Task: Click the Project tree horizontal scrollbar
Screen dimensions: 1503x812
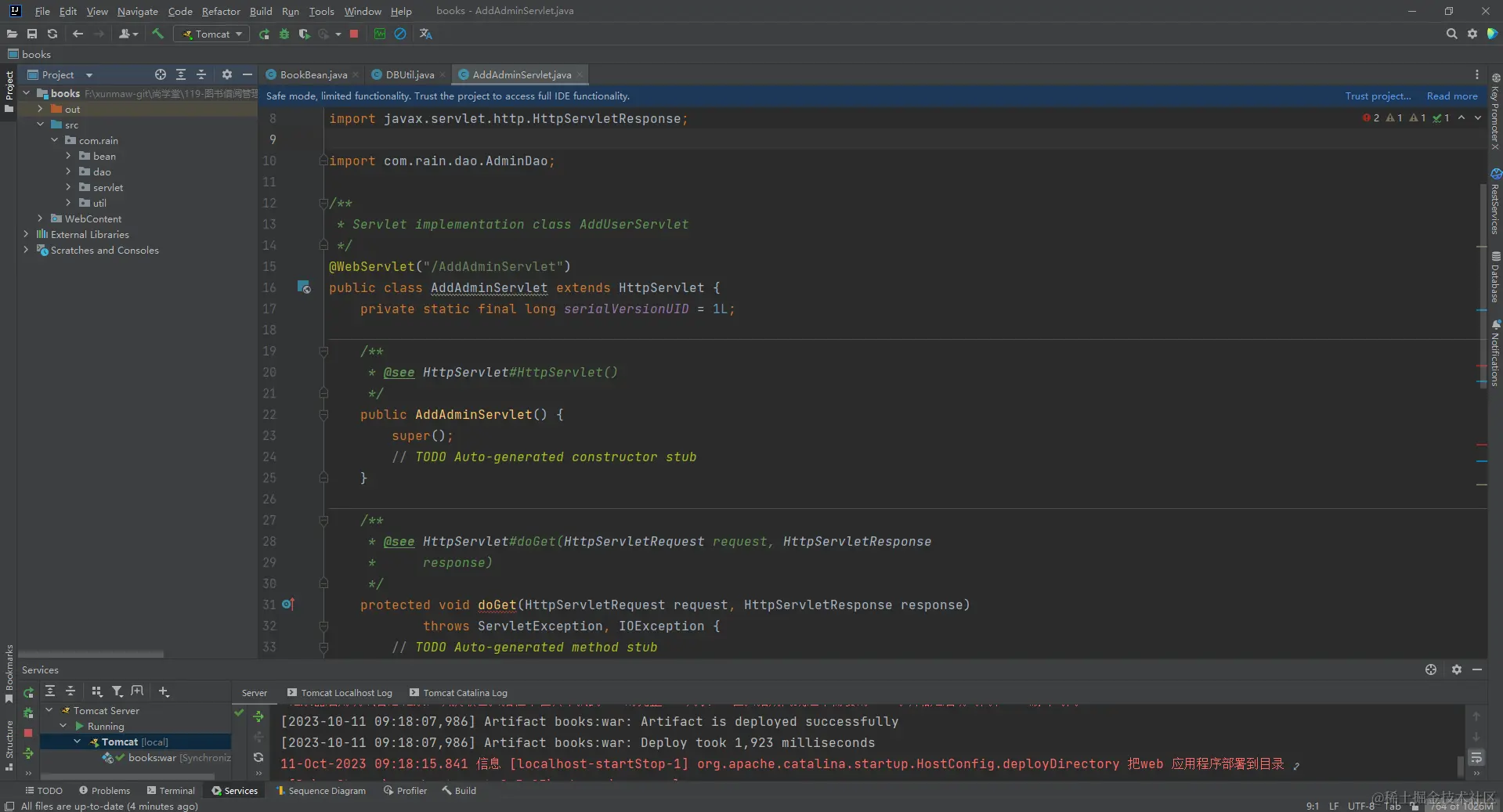Action: 91,654
